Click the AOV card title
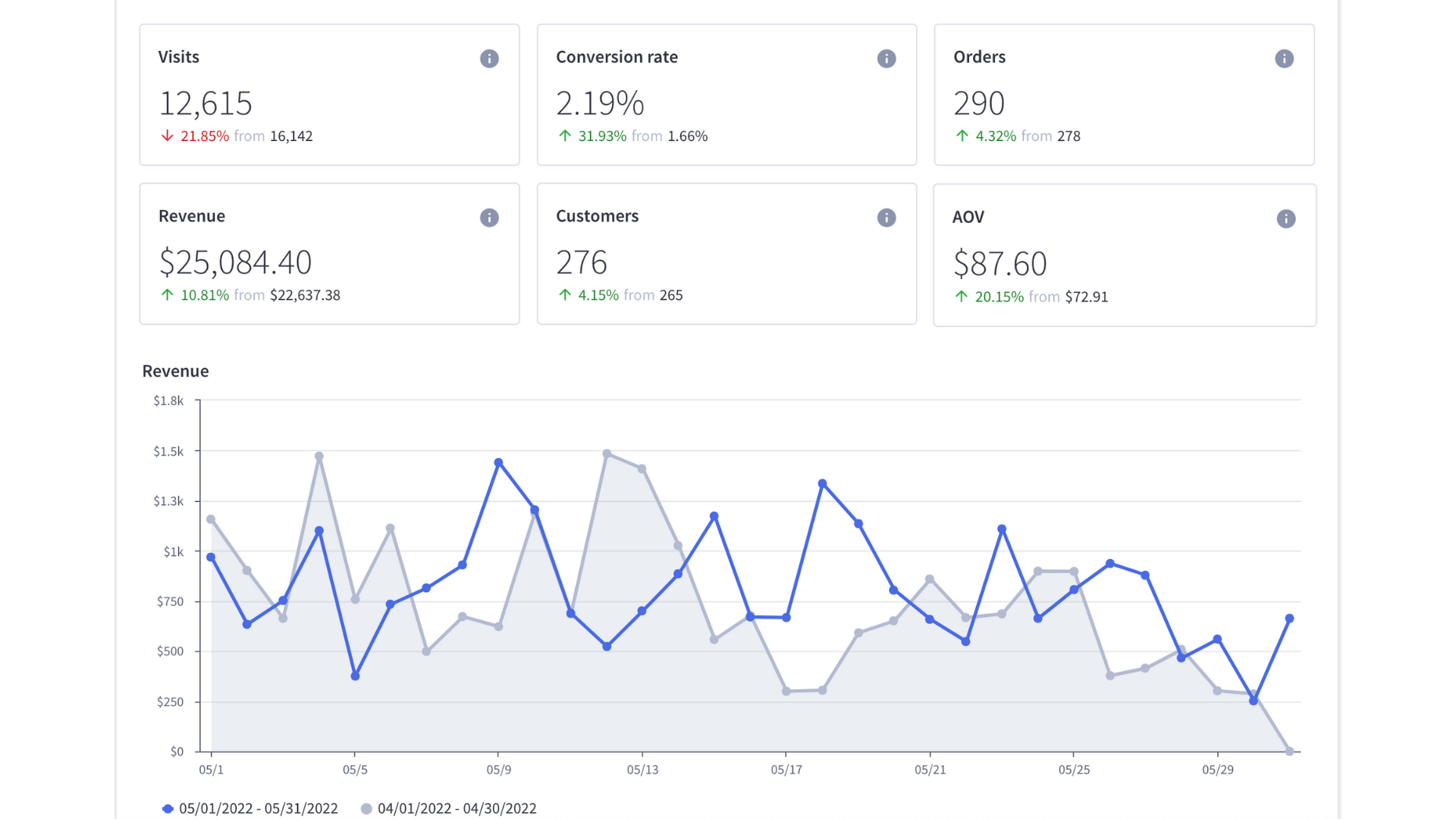The image size is (1456, 819). (968, 217)
